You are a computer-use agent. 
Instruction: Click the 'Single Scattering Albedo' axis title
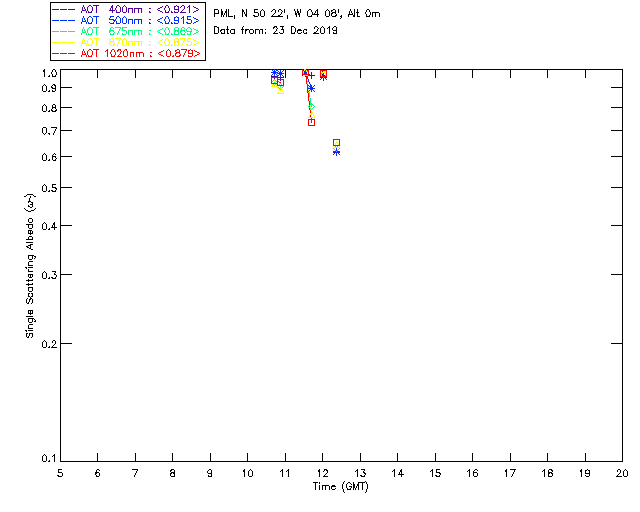pyautogui.click(x=30, y=266)
